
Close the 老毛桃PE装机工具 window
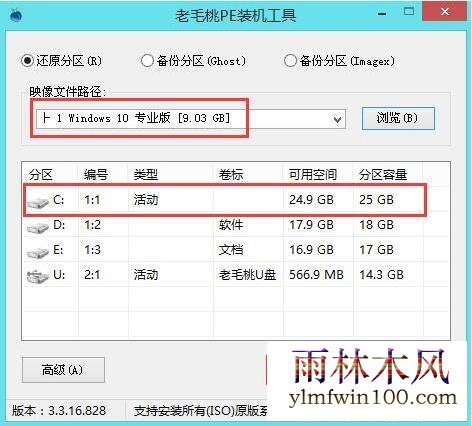click(x=445, y=12)
